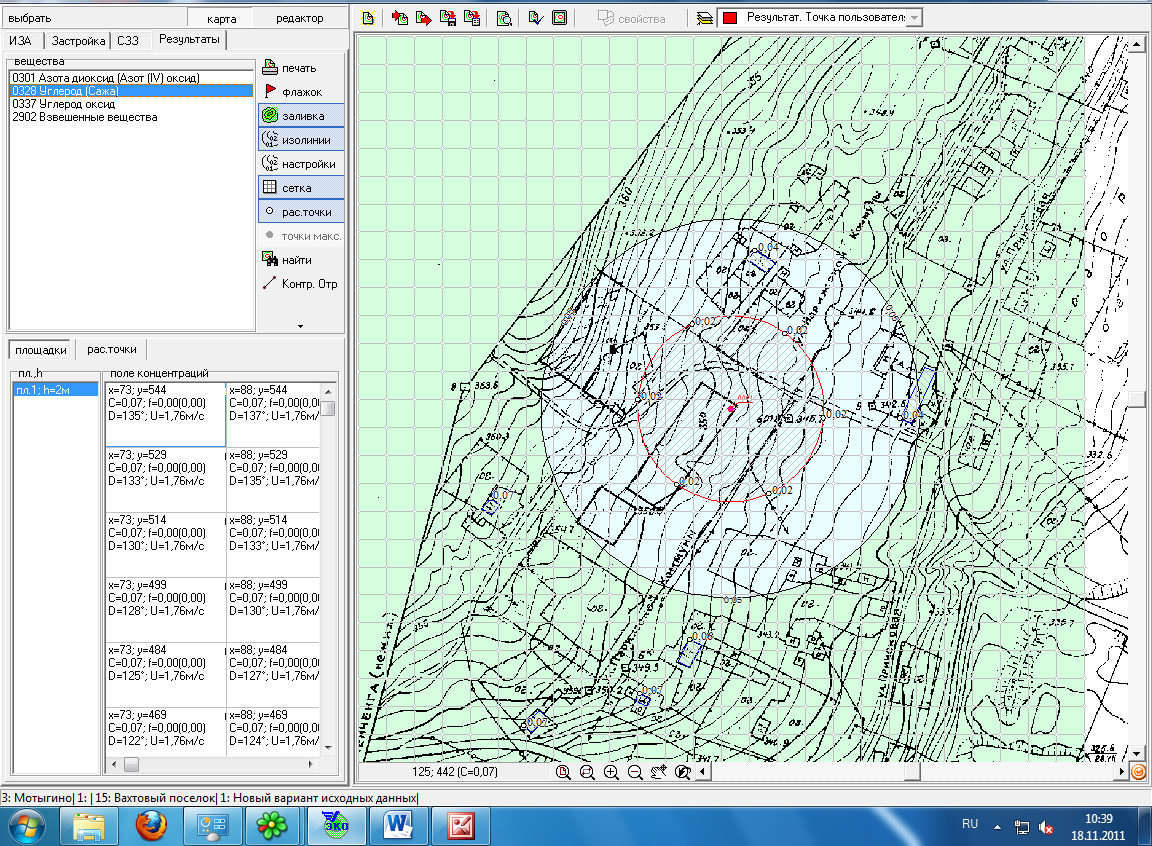The width and height of the screenshot is (1152, 846).
Task: Open the 'Результат. Точка пользователя' dropdown
Action: [915, 18]
